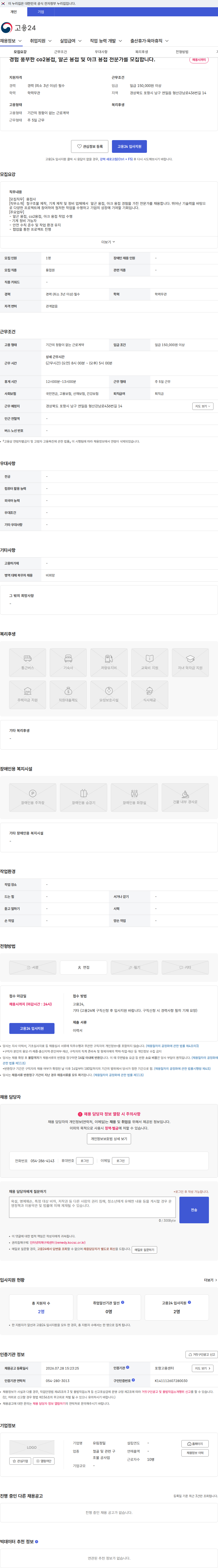Viewport: 218px width, 1568px height.
Task: Click info icon beside 빅데이터 추천 정보
Action: coord(37,1542)
